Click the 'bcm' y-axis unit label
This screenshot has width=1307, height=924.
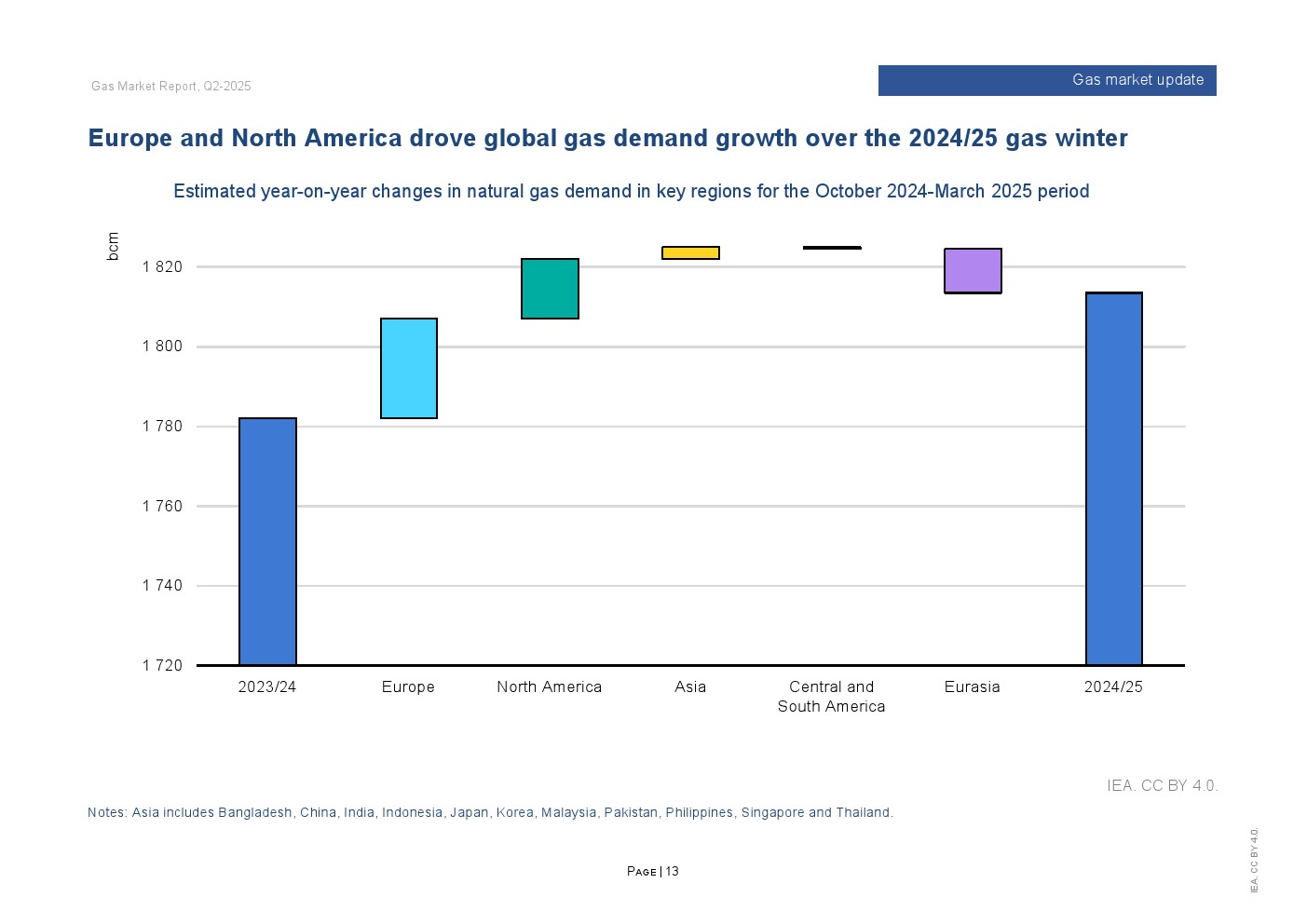coord(113,246)
